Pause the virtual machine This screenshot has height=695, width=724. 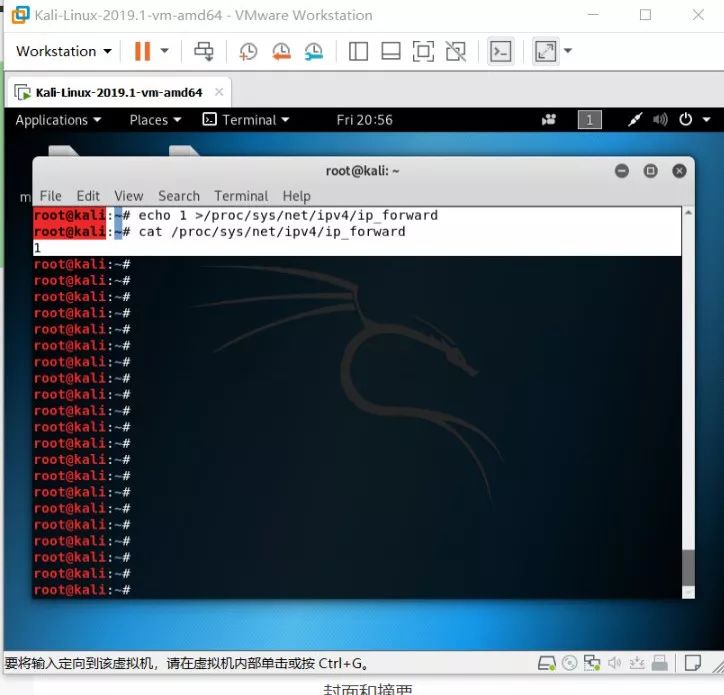tap(142, 51)
